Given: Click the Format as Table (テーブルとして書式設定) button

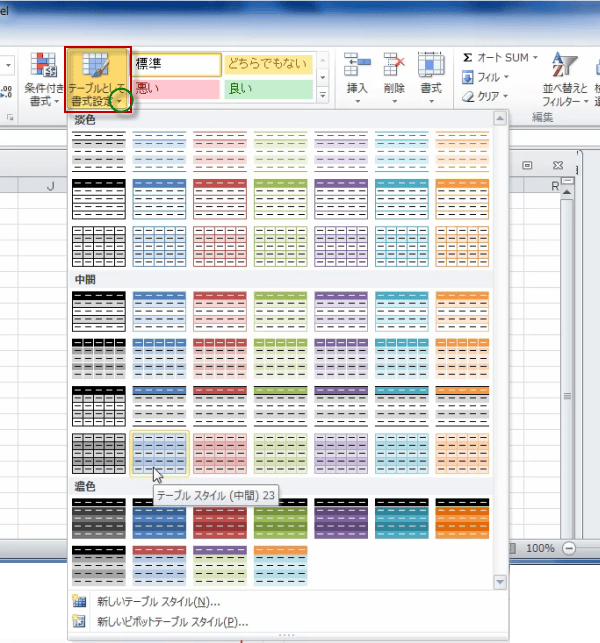Looking at the screenshot, I should point(98,79).
